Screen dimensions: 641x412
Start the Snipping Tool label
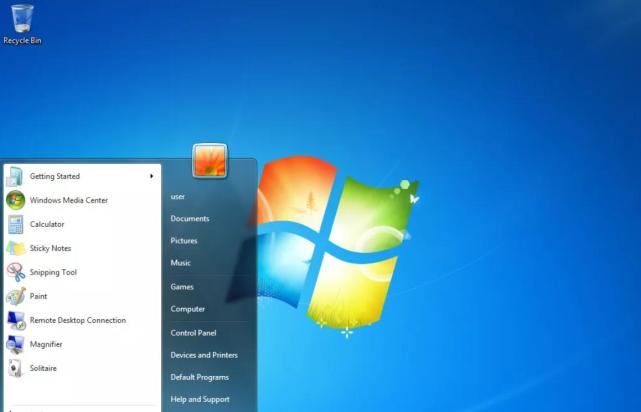click(53, 272)
